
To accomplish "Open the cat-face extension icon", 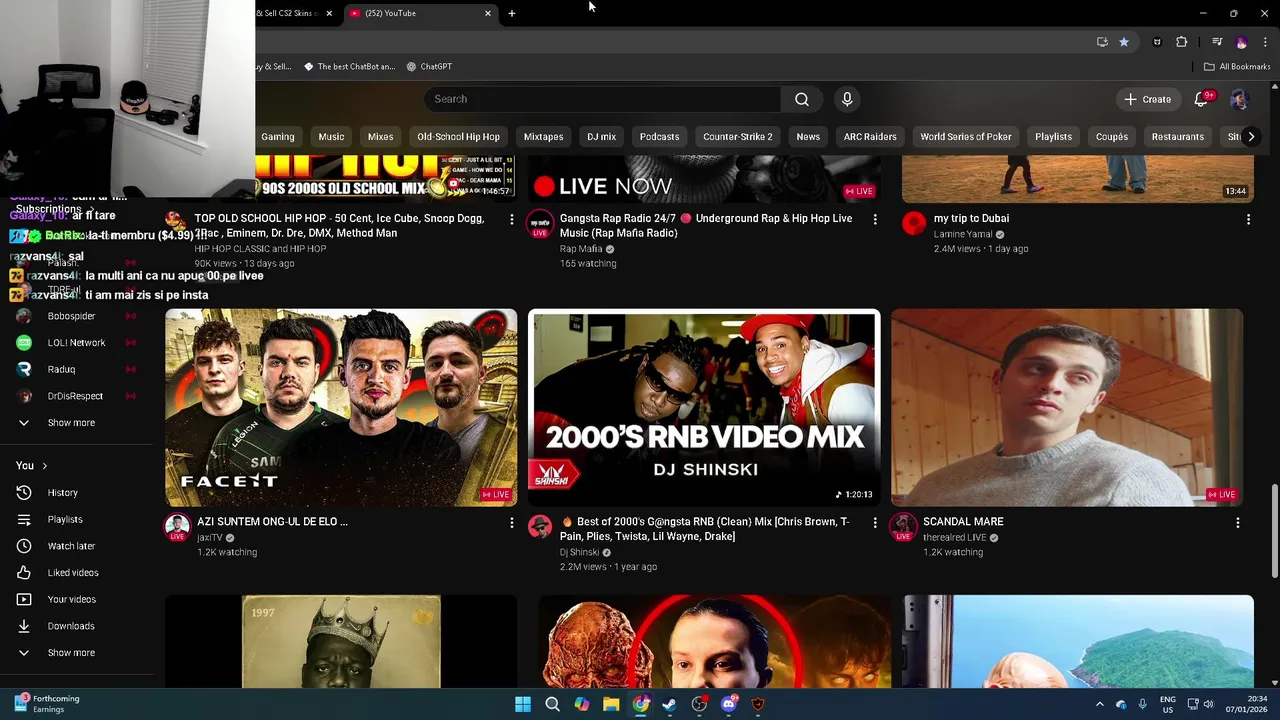I will [1157, 42].
